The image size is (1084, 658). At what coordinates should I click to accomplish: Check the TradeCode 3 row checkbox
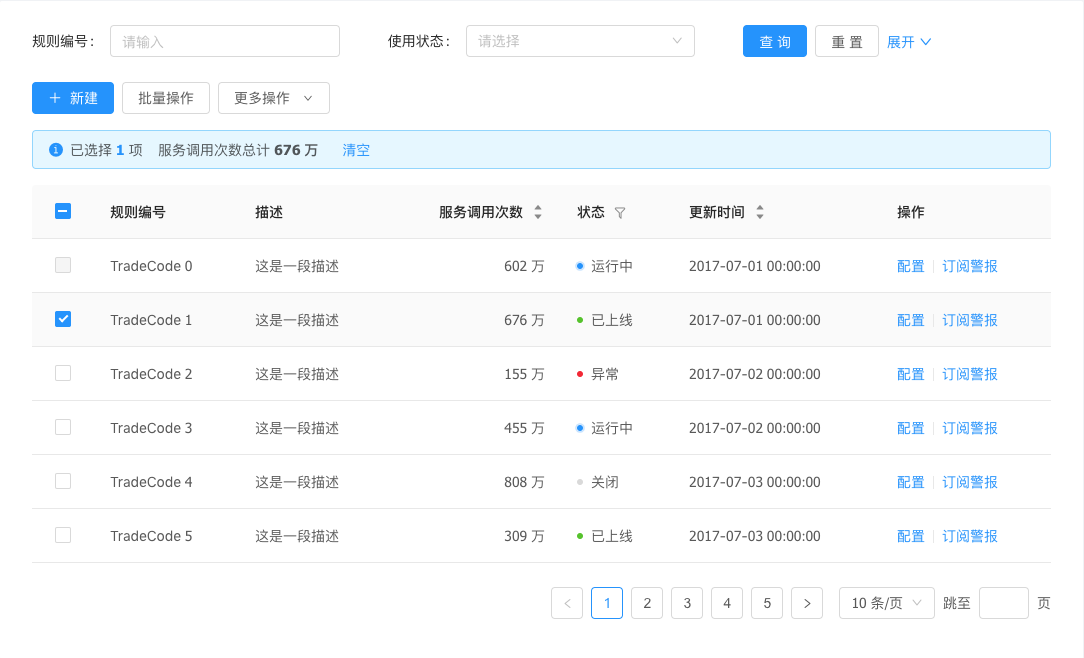63,427
